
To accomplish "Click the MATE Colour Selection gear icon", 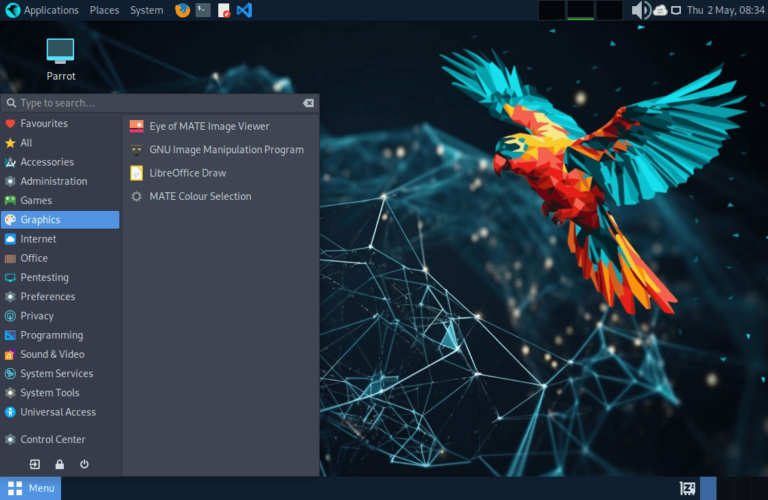I will [137, 196].
